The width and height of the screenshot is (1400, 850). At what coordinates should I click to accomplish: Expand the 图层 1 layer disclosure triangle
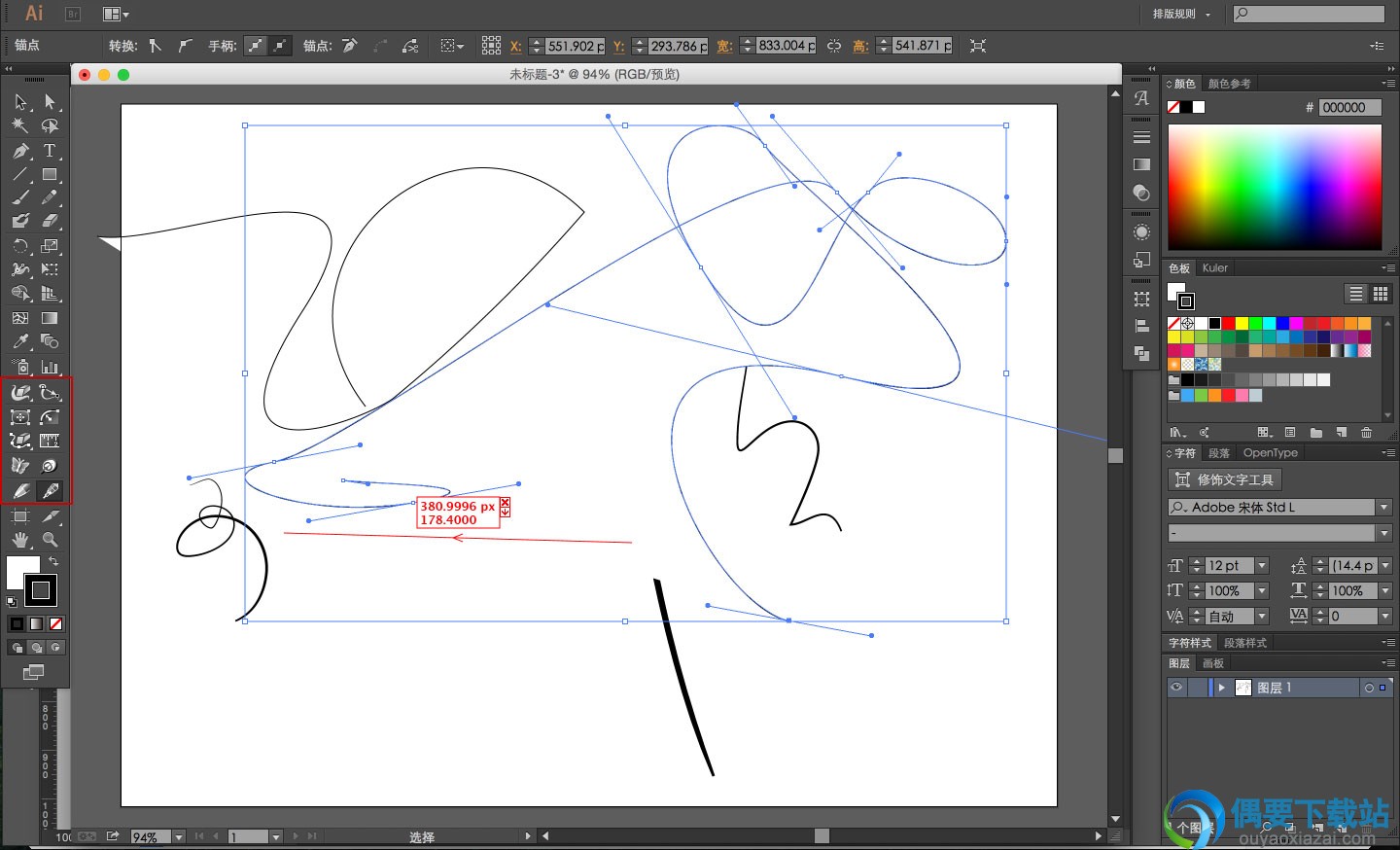click(x=1222, y=688)
